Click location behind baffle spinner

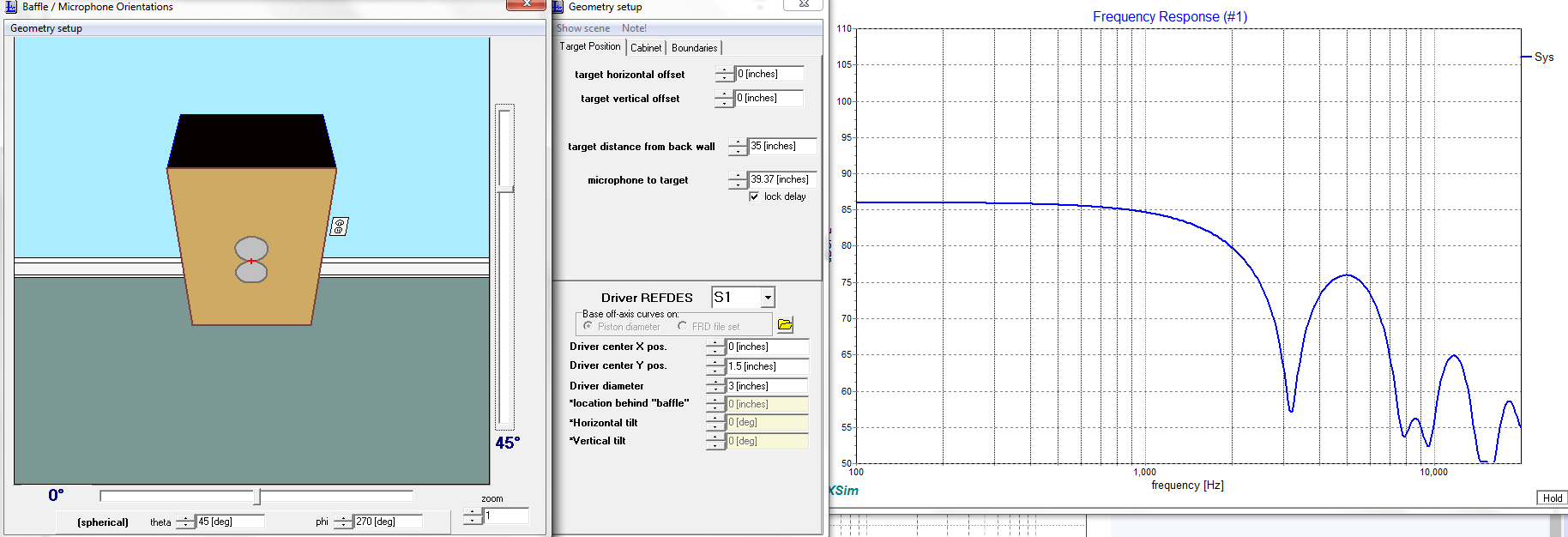pos(715,404)
